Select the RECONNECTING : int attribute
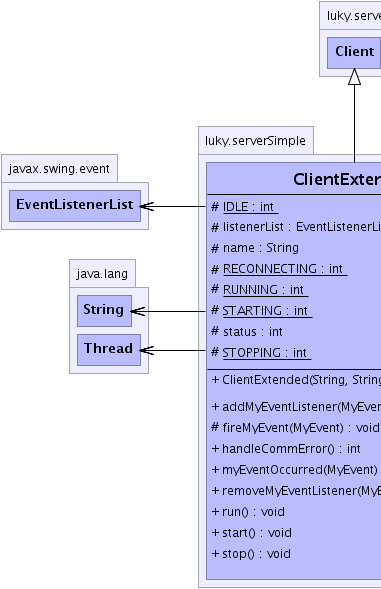 (279, 269)
